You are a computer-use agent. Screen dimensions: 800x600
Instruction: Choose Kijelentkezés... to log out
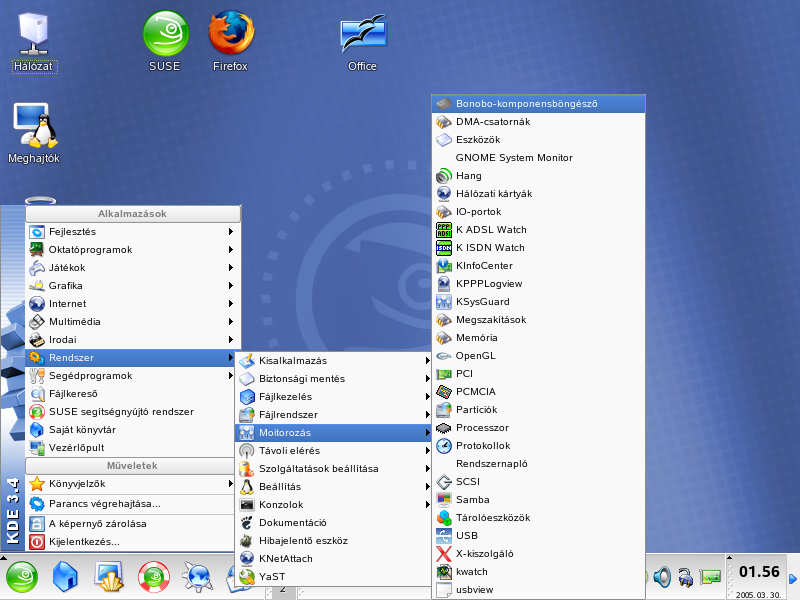[130, 542]
